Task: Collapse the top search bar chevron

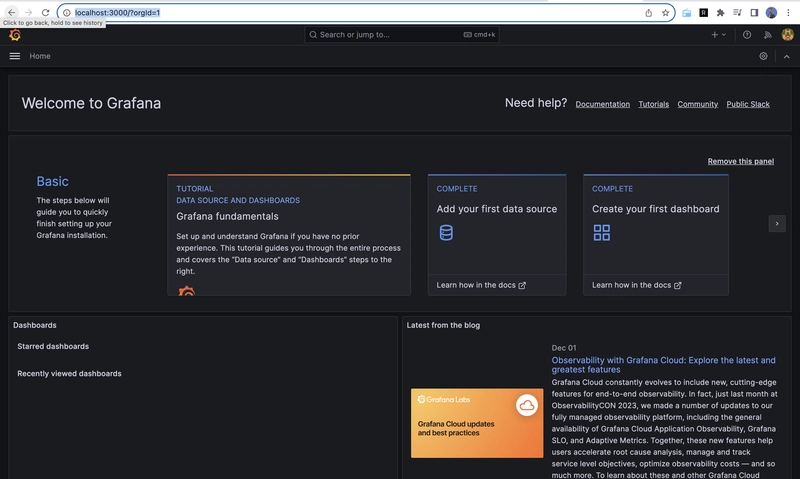Action: click(x=787, y=57)
